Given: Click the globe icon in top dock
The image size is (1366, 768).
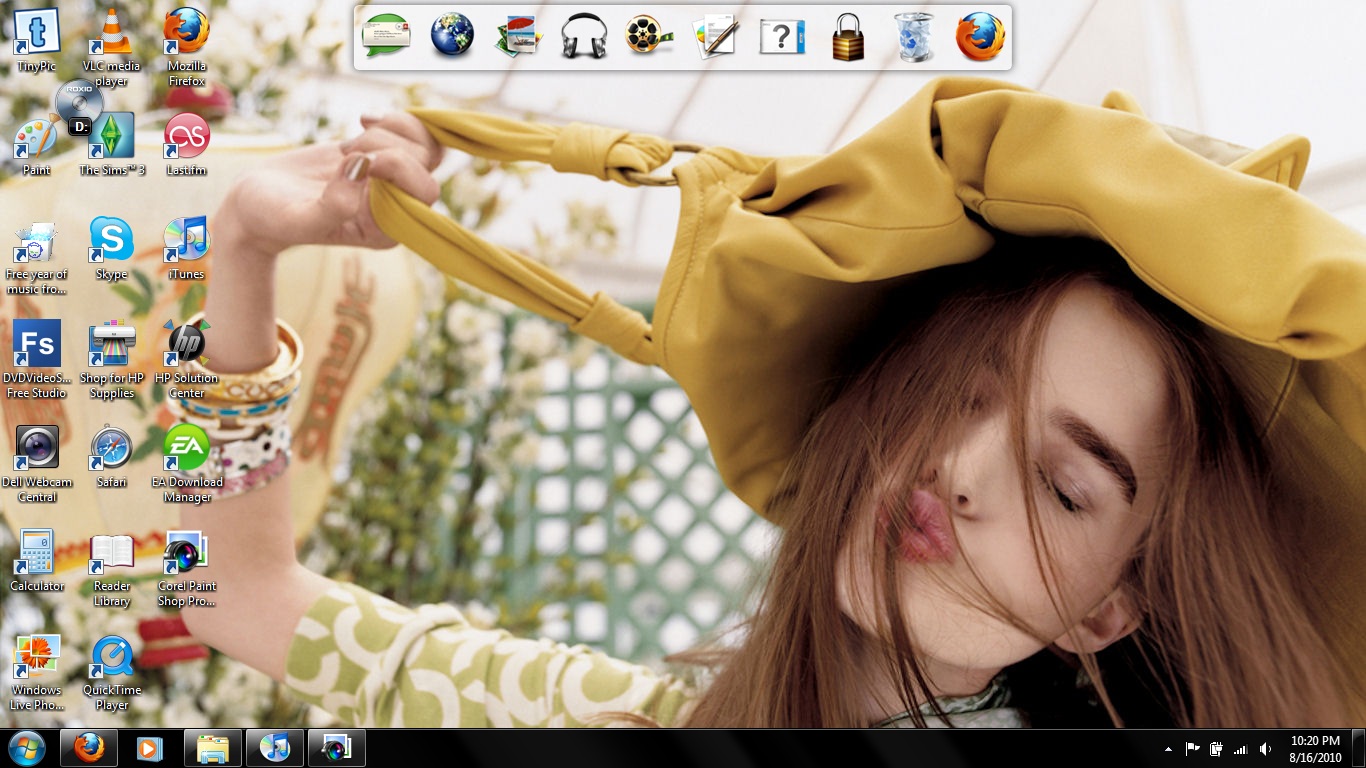Looking at the screenshot, I should [452, 37].
